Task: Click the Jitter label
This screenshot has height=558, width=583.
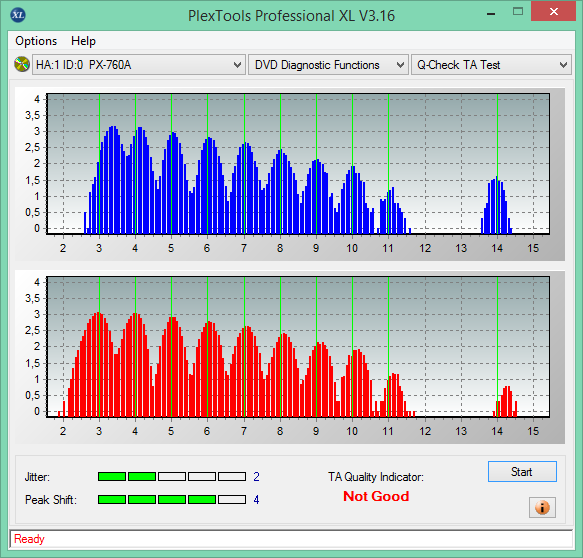Action: (37, 477)
